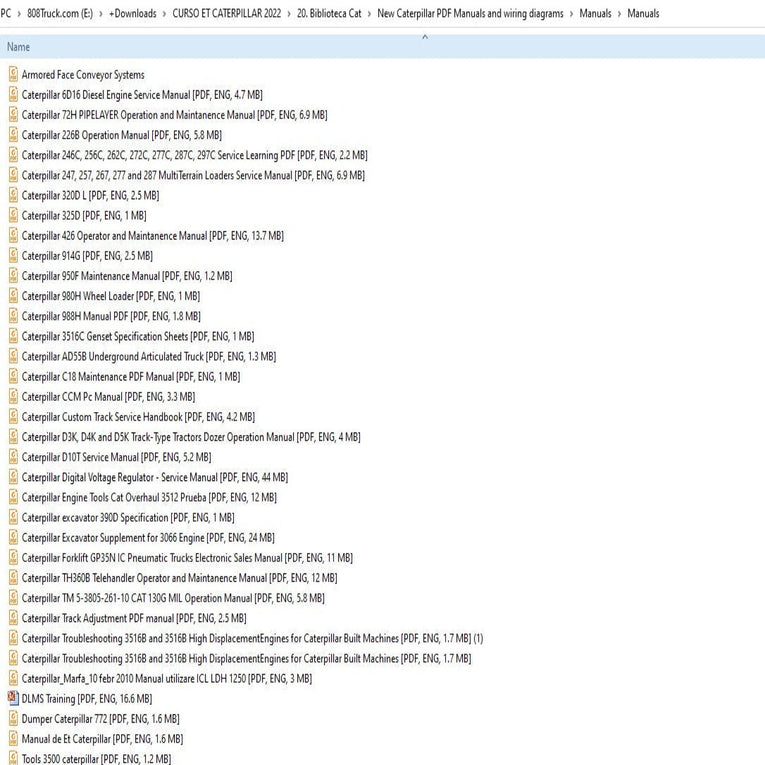Open the chevron dropdown after CURSO ET CATERPILLAR 2022
Image resolution: width=765 pixels, height=765 pixels.
click(289, 14)
